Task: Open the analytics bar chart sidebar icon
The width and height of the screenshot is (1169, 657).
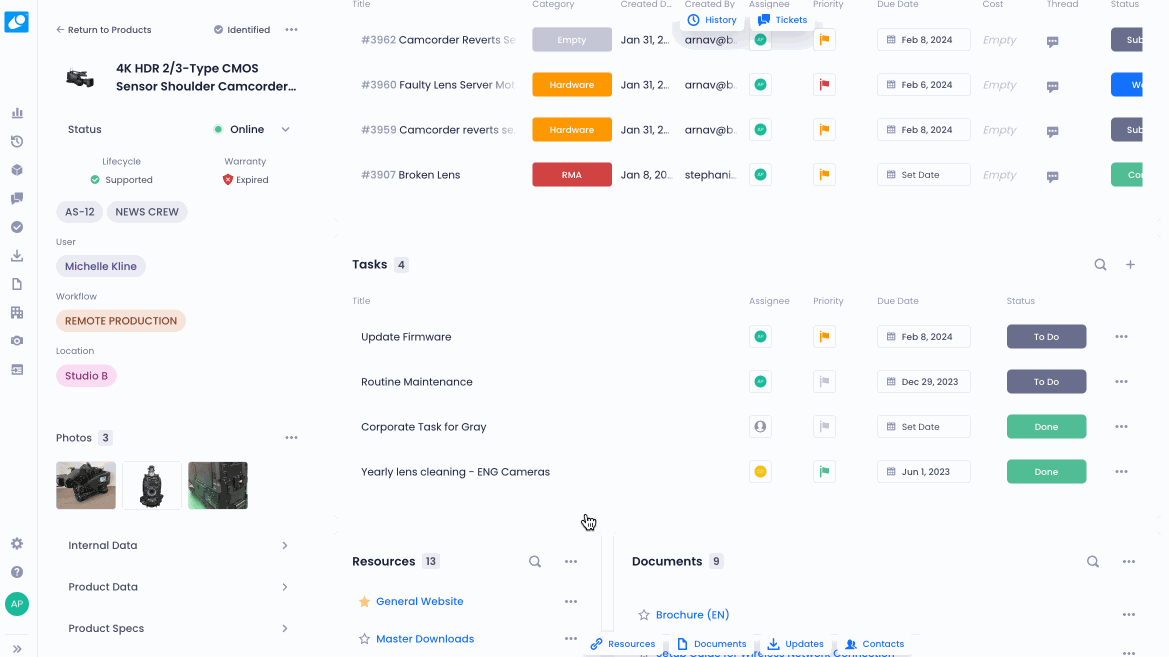Action: 17,113
